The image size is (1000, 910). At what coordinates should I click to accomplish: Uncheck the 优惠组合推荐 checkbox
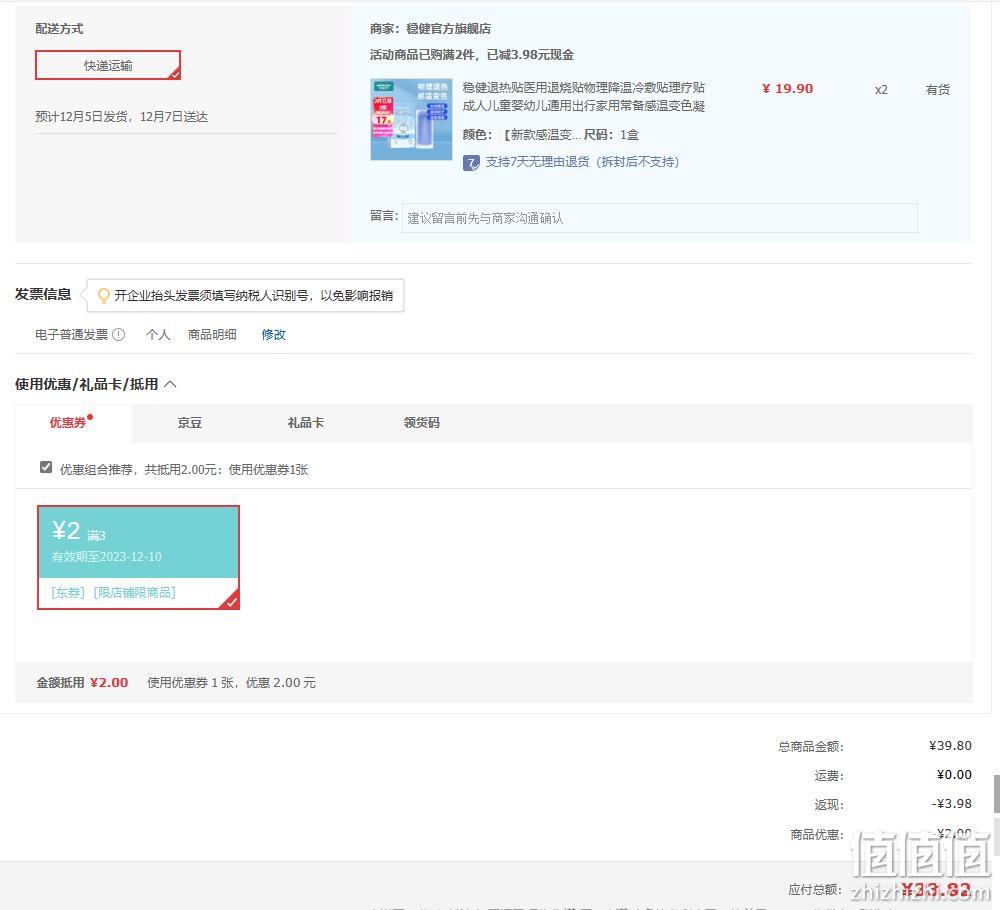point(46,467)
